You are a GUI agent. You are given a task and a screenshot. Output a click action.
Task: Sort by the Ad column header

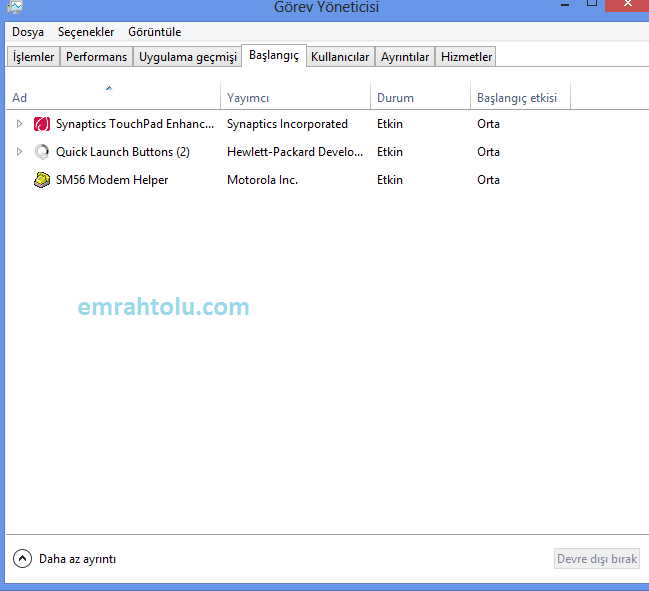tap(113, 96)
